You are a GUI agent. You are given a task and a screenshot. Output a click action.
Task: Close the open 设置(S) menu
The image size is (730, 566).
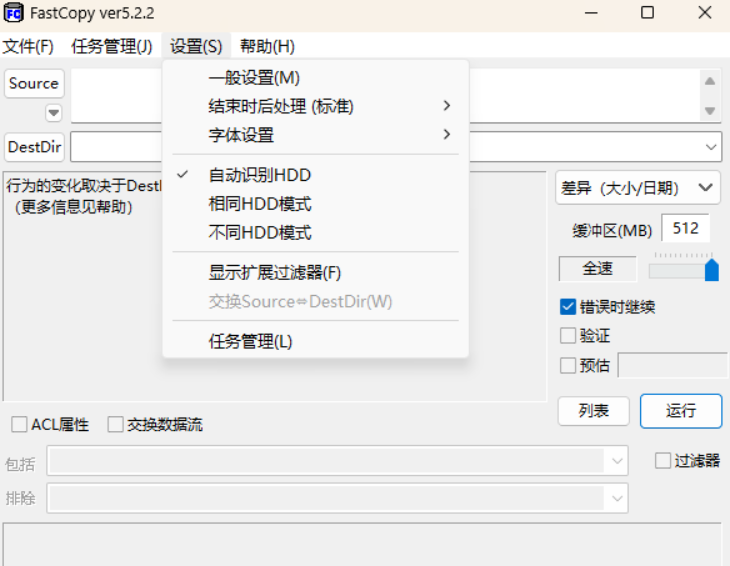click(x=196, y=46)
